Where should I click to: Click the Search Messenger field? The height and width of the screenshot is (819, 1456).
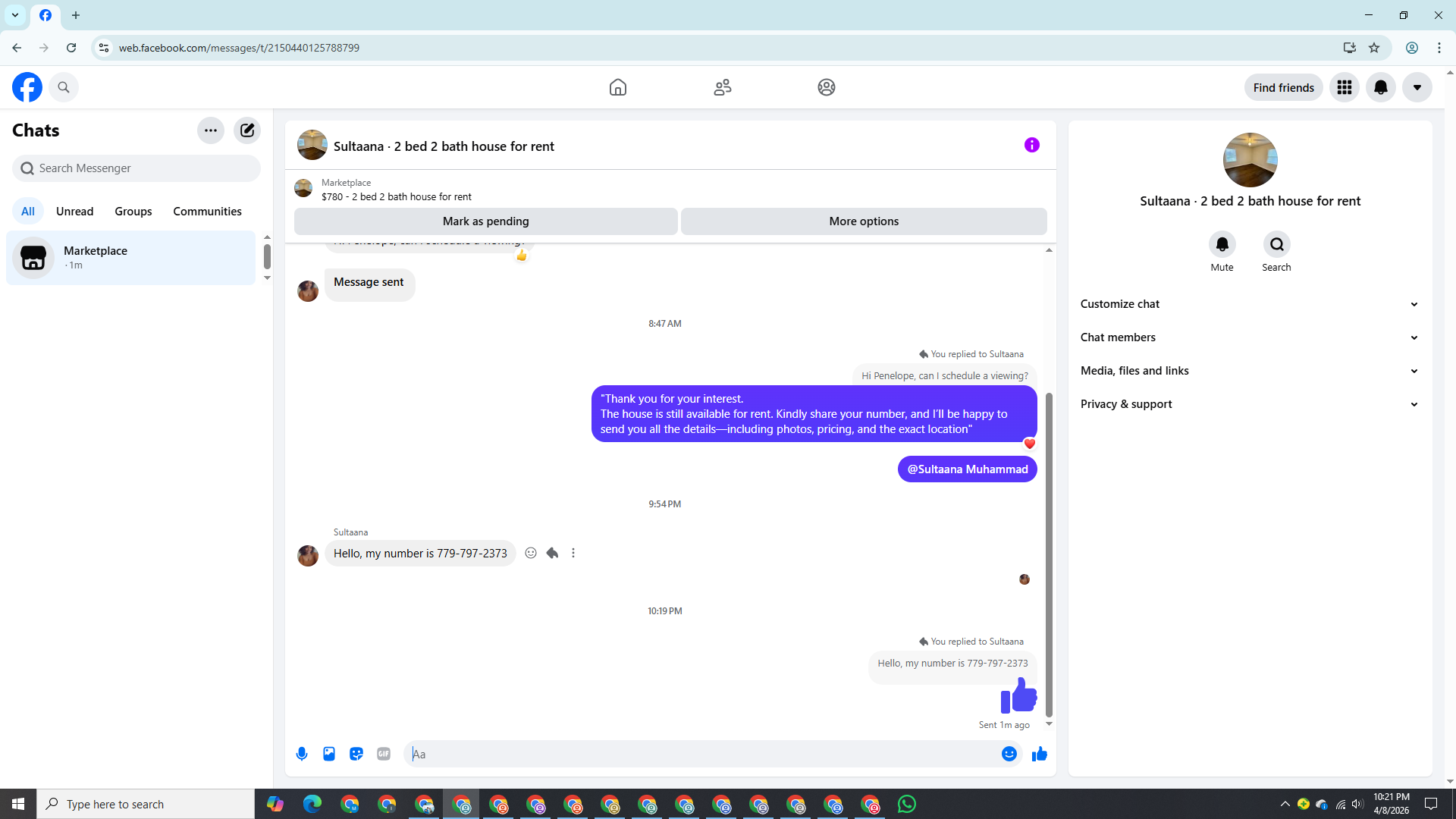coord(136,168)
